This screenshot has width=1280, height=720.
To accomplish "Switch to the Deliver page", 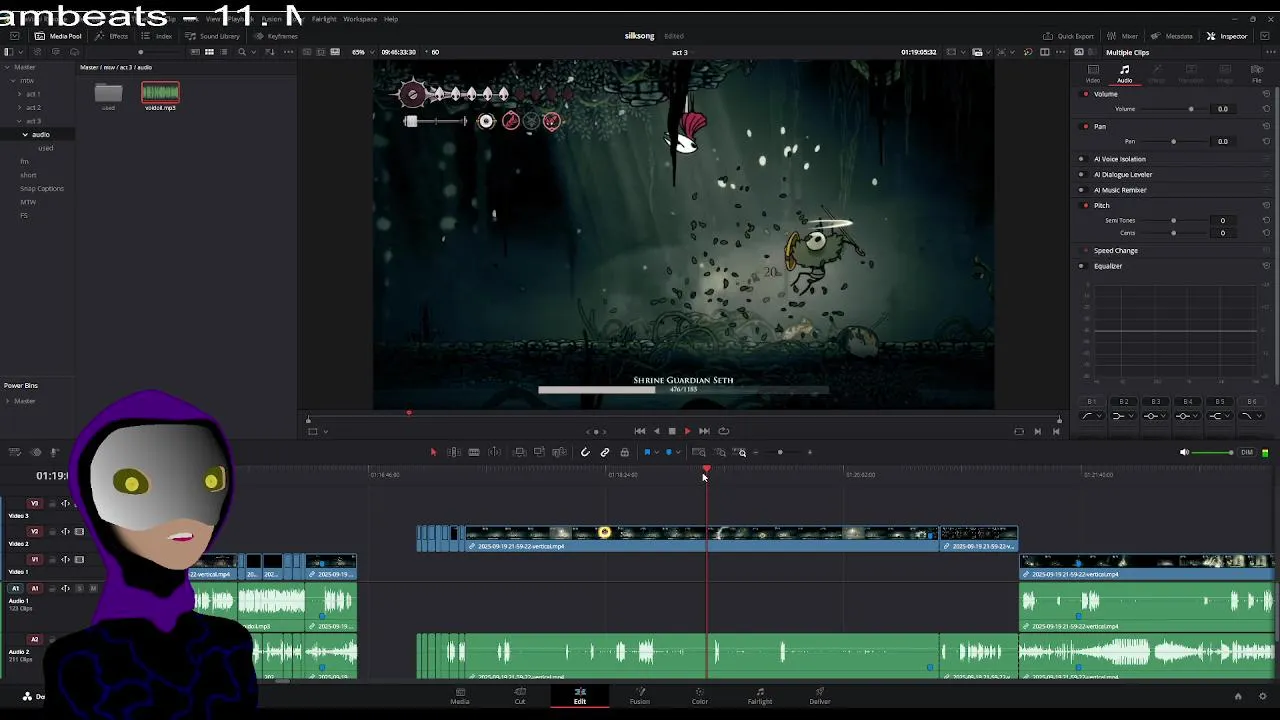I will pyautogui.click(x=820, y=696).
